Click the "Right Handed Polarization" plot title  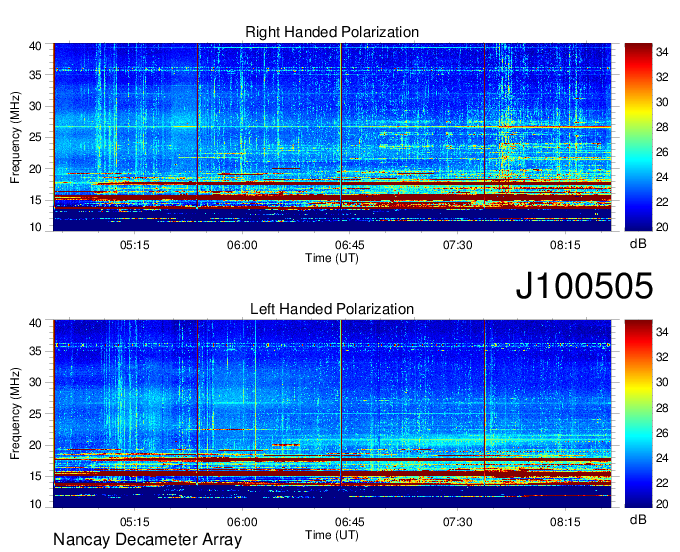coord(332,32)
